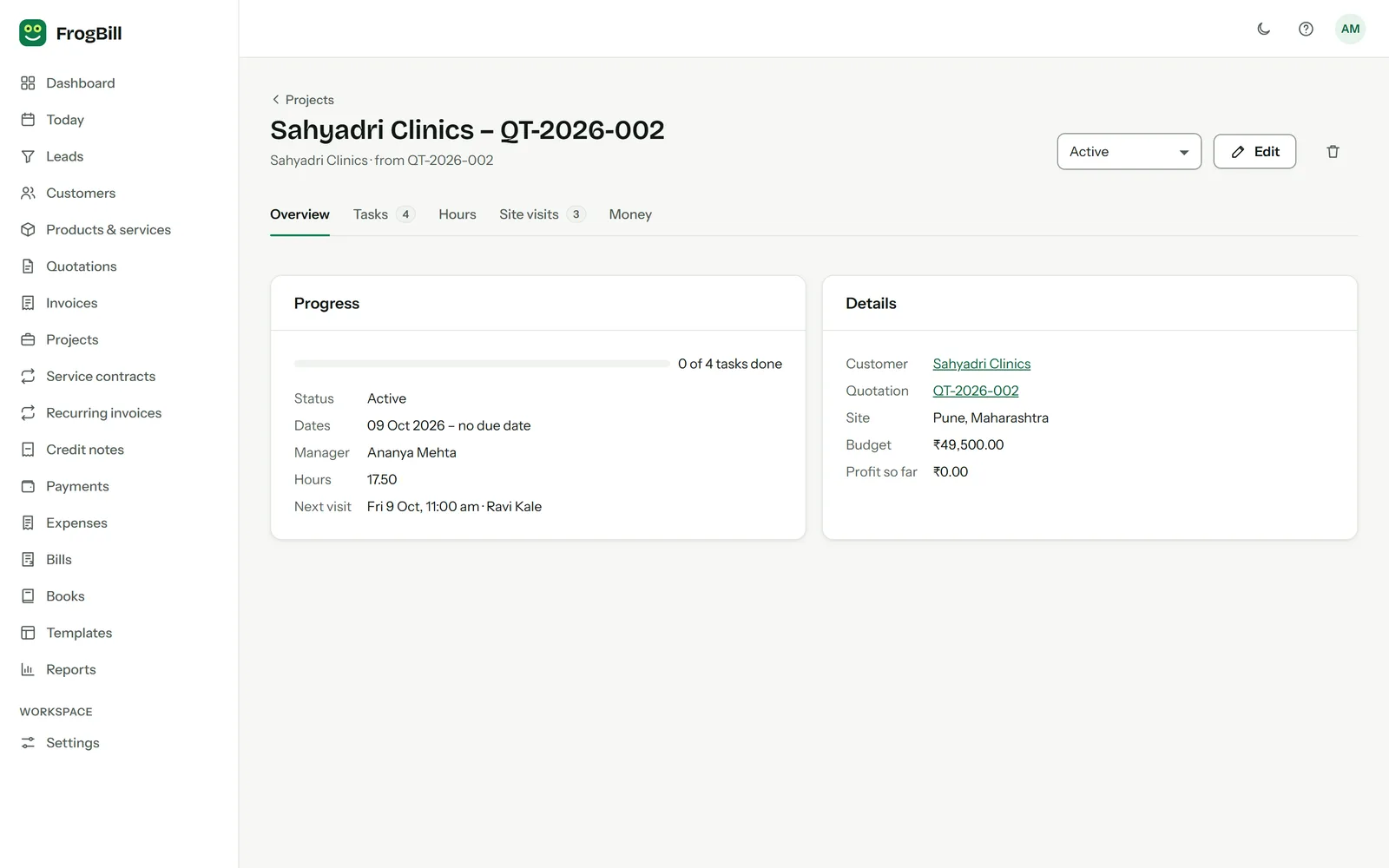
Task: Click '0 of 4 tasks done' text
Action: 730,364
